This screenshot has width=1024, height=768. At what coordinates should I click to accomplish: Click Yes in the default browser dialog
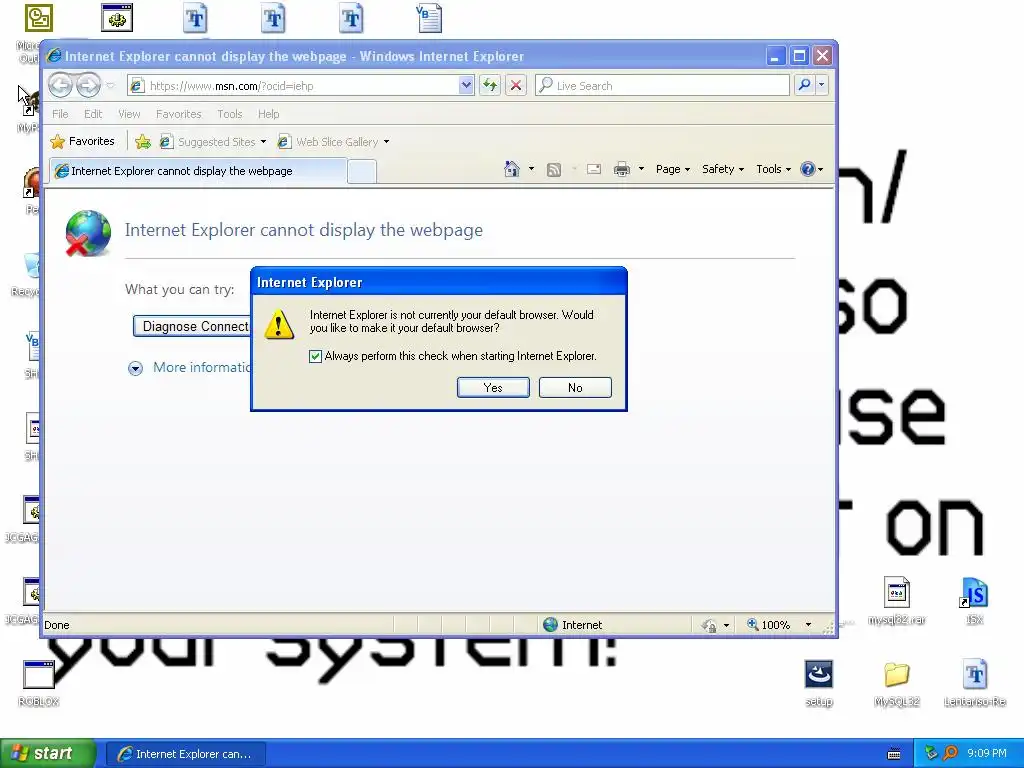pos(493,387)
